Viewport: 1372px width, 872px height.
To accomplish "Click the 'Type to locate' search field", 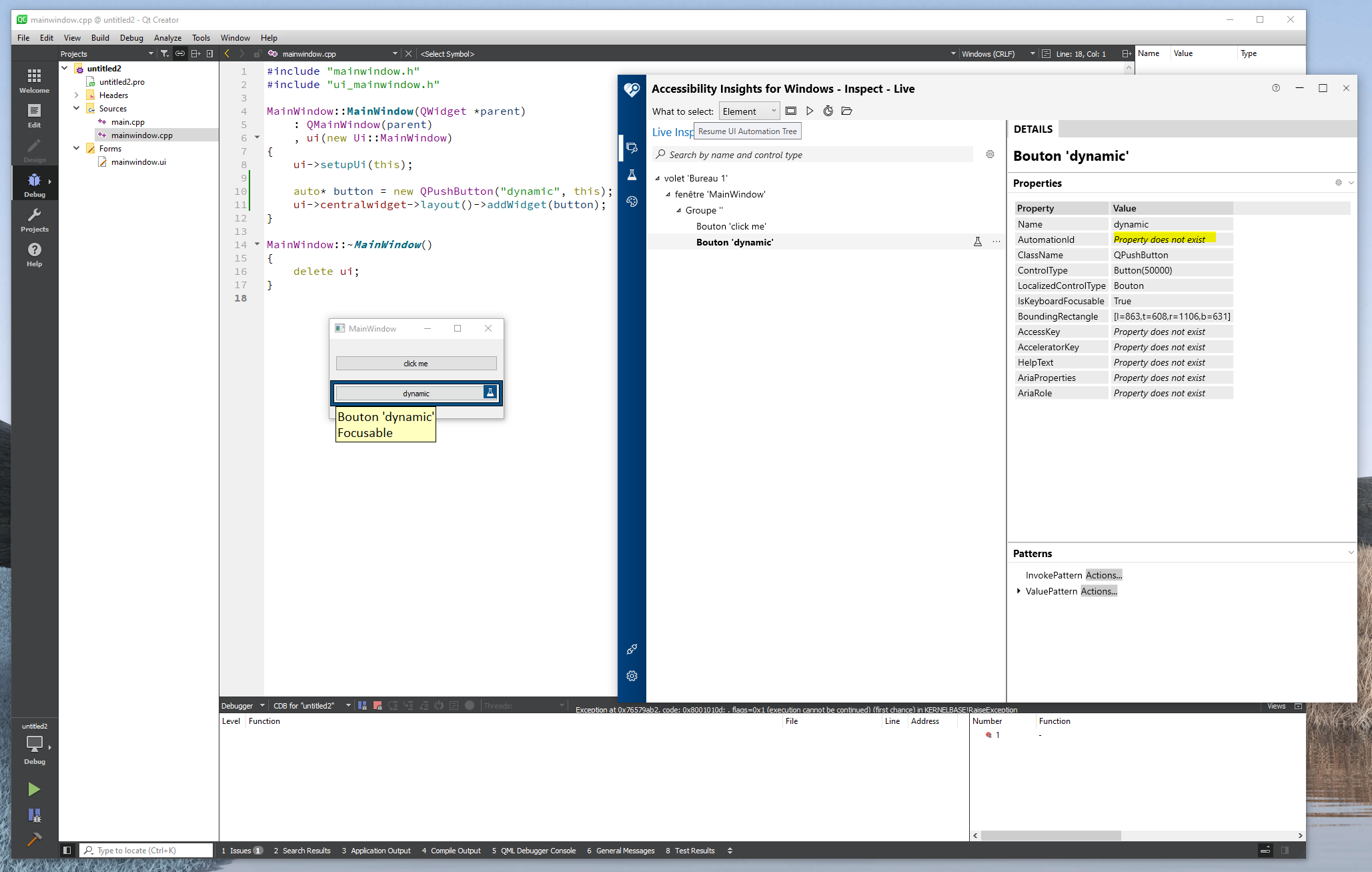I will pos(146,850).
